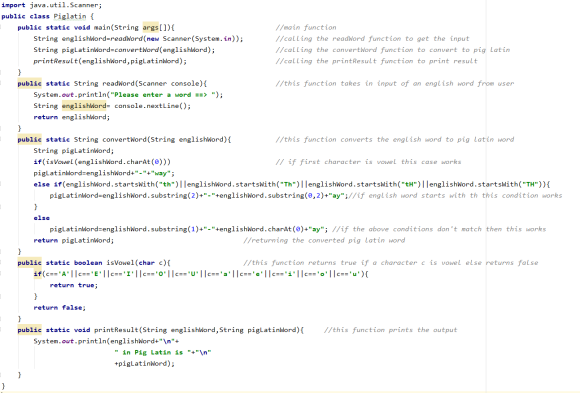Viewport: 580px width, 393px height.
Task: Click the return pigLatinWord statement
Action: 74,240
